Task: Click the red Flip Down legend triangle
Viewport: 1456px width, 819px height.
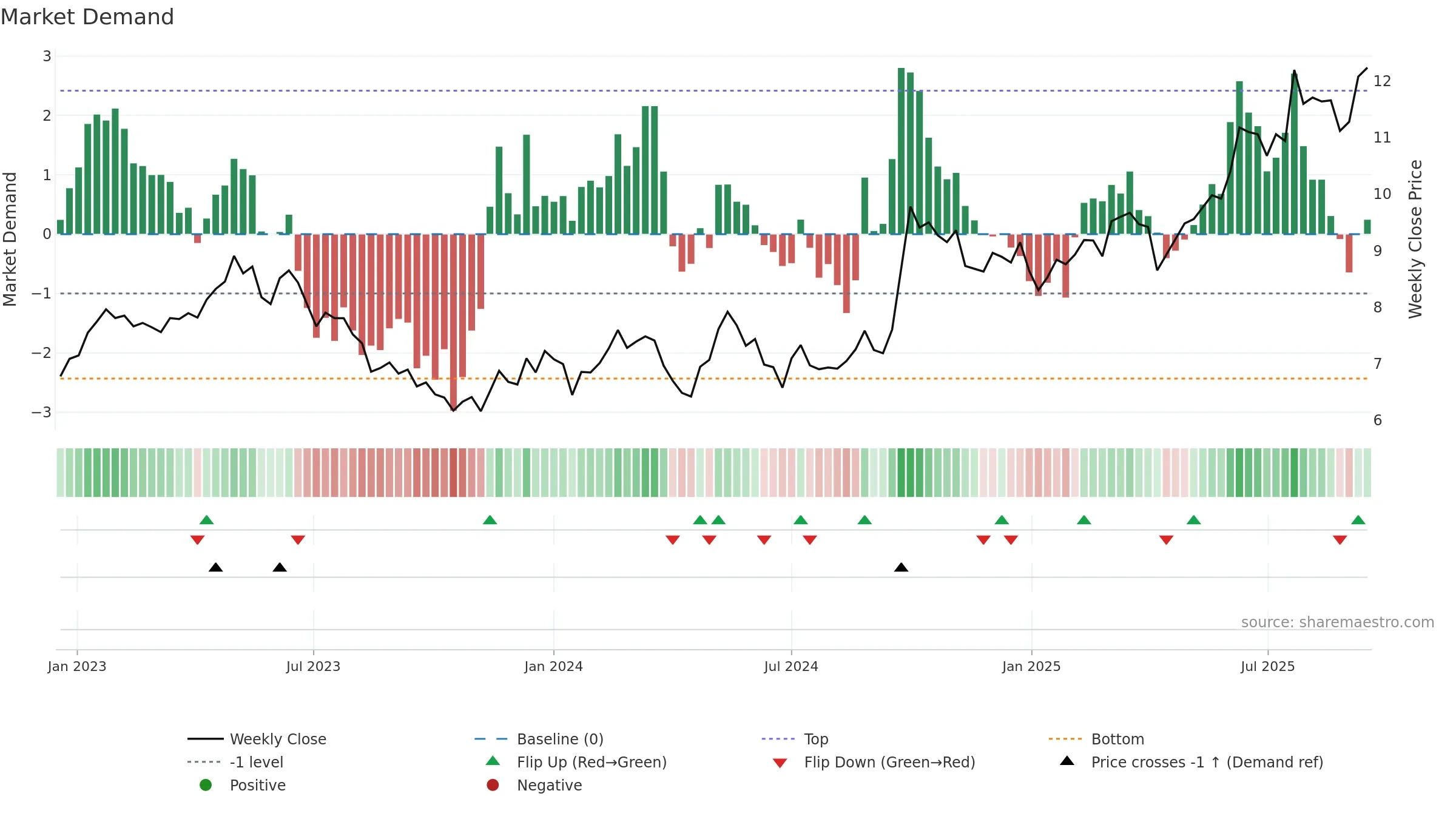Action: point(780,763)
